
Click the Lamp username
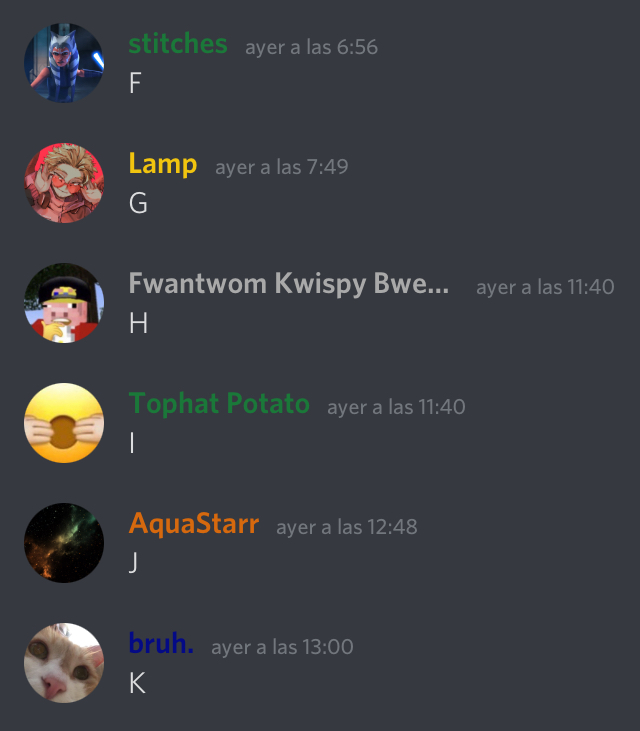(x=163, y=164)
